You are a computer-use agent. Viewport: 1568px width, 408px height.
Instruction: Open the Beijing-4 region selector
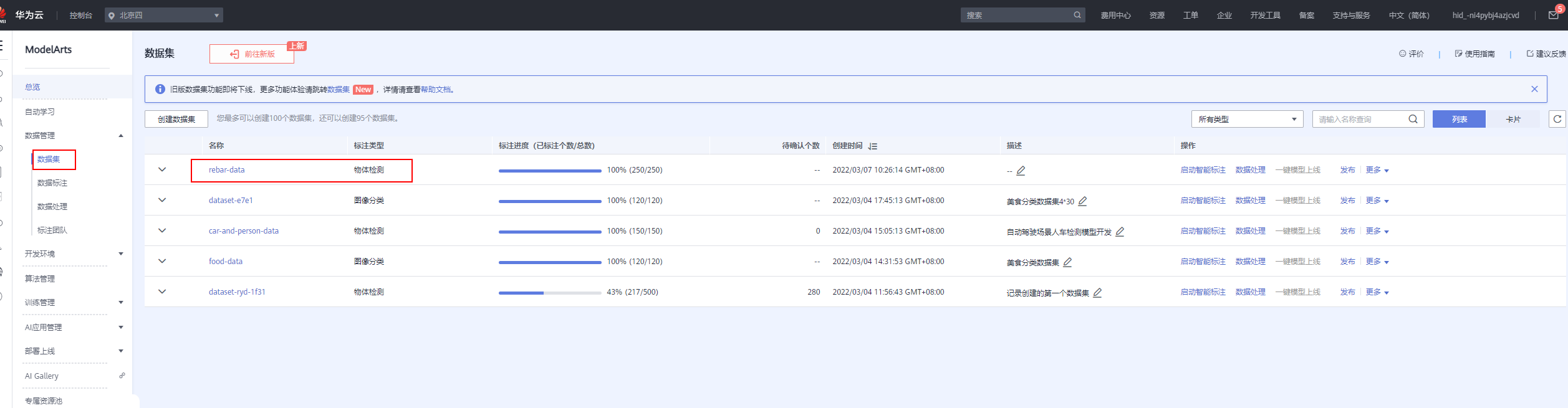[164, 15]
